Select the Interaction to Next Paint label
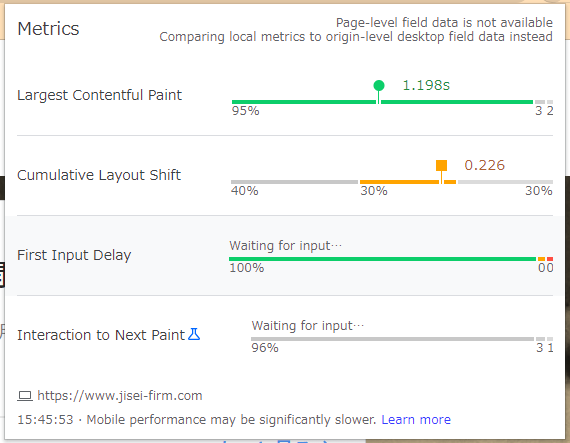 pos(101,335)
